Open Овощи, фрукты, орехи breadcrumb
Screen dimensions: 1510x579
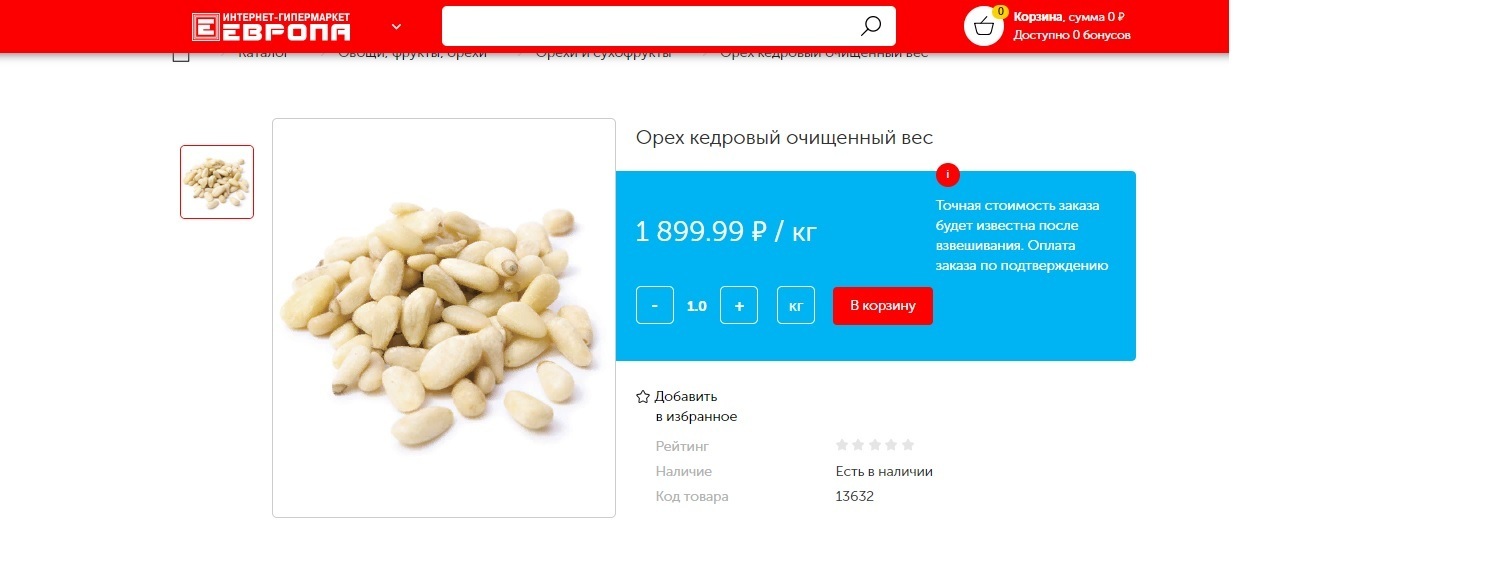[412, 53]
